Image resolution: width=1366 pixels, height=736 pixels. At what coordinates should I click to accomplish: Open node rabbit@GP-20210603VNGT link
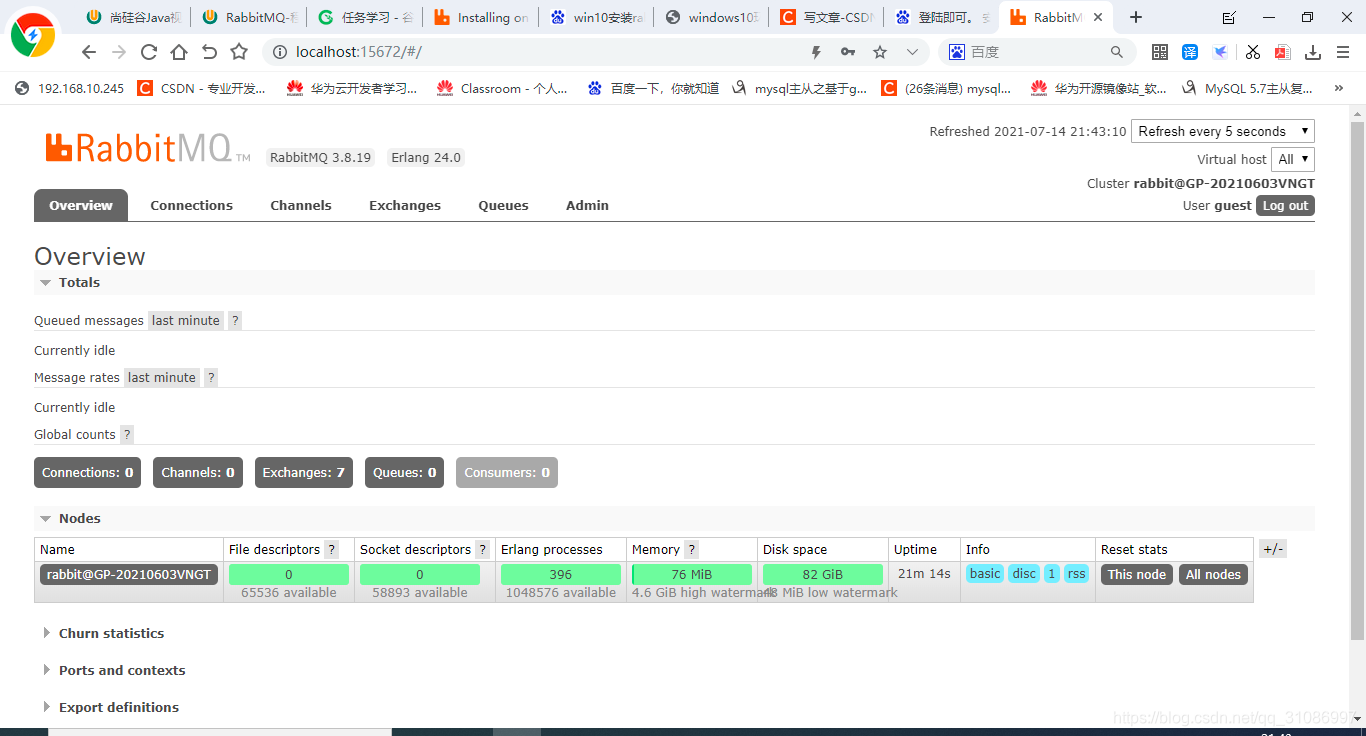pyautogui.click(x=129, y=575)
